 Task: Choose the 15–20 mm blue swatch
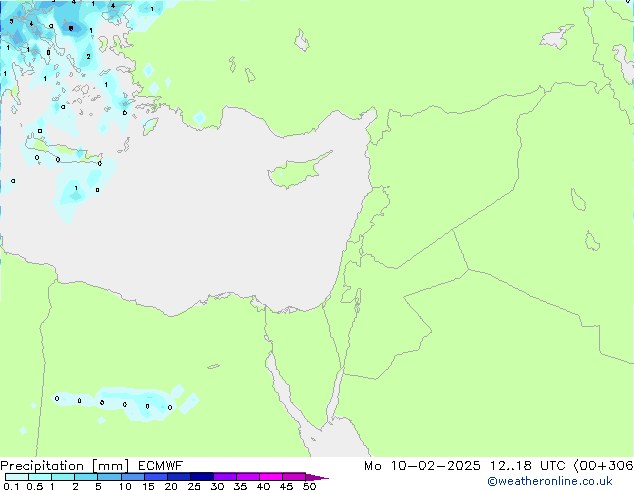[156, 477]
